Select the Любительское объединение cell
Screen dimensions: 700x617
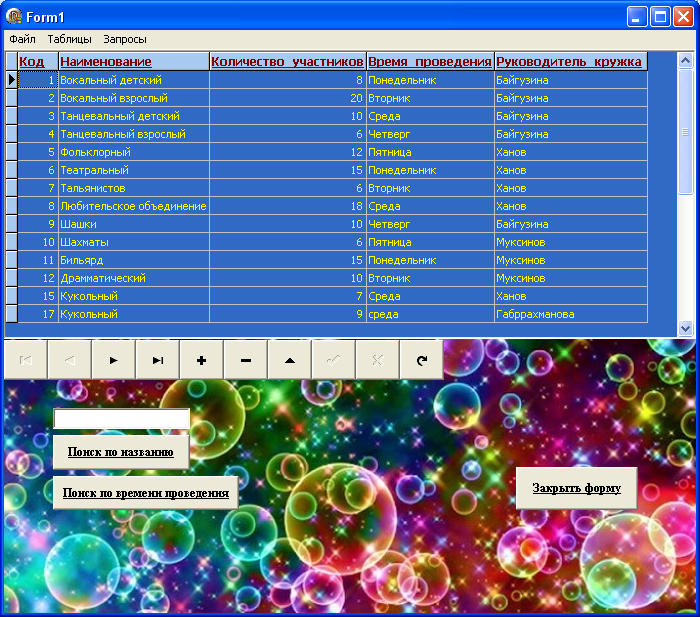[x=134, y=206]
